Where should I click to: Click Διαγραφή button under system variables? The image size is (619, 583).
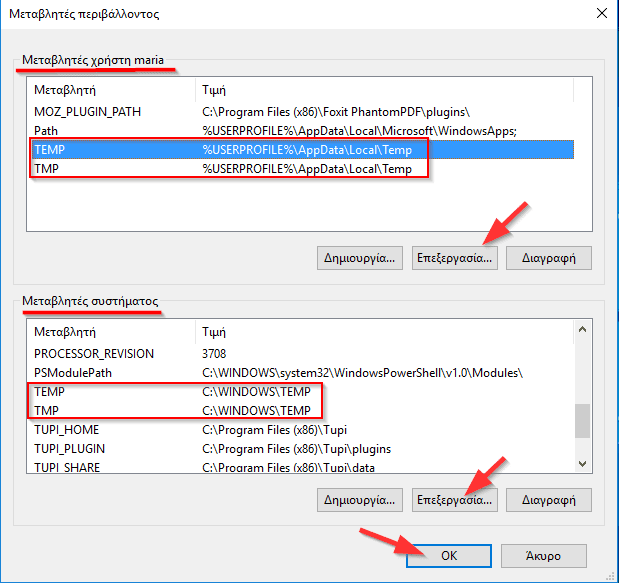549,500
